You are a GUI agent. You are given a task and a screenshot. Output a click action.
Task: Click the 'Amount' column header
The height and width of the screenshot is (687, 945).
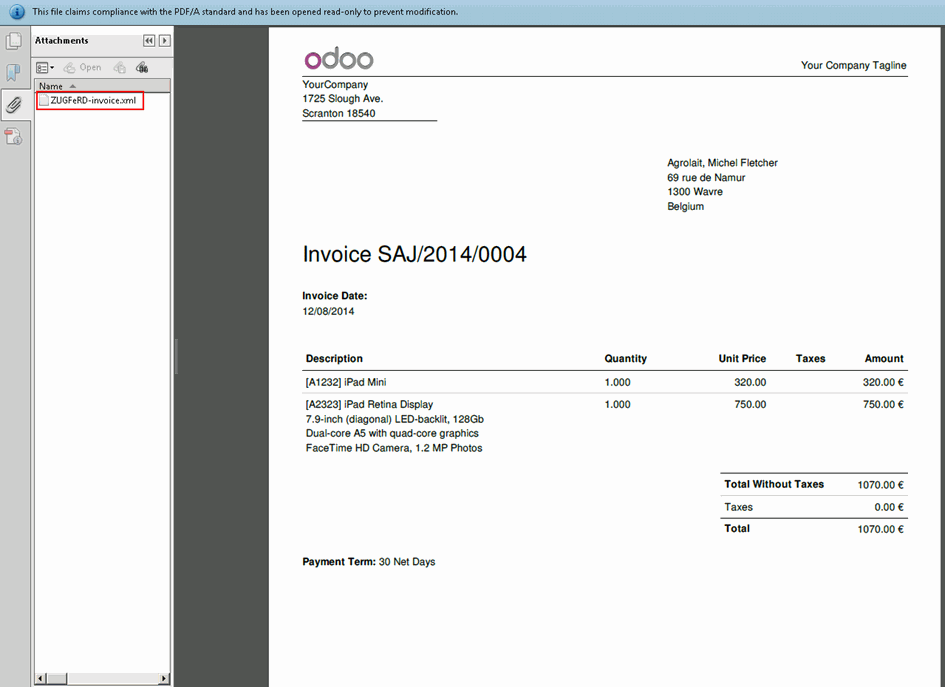884,359
